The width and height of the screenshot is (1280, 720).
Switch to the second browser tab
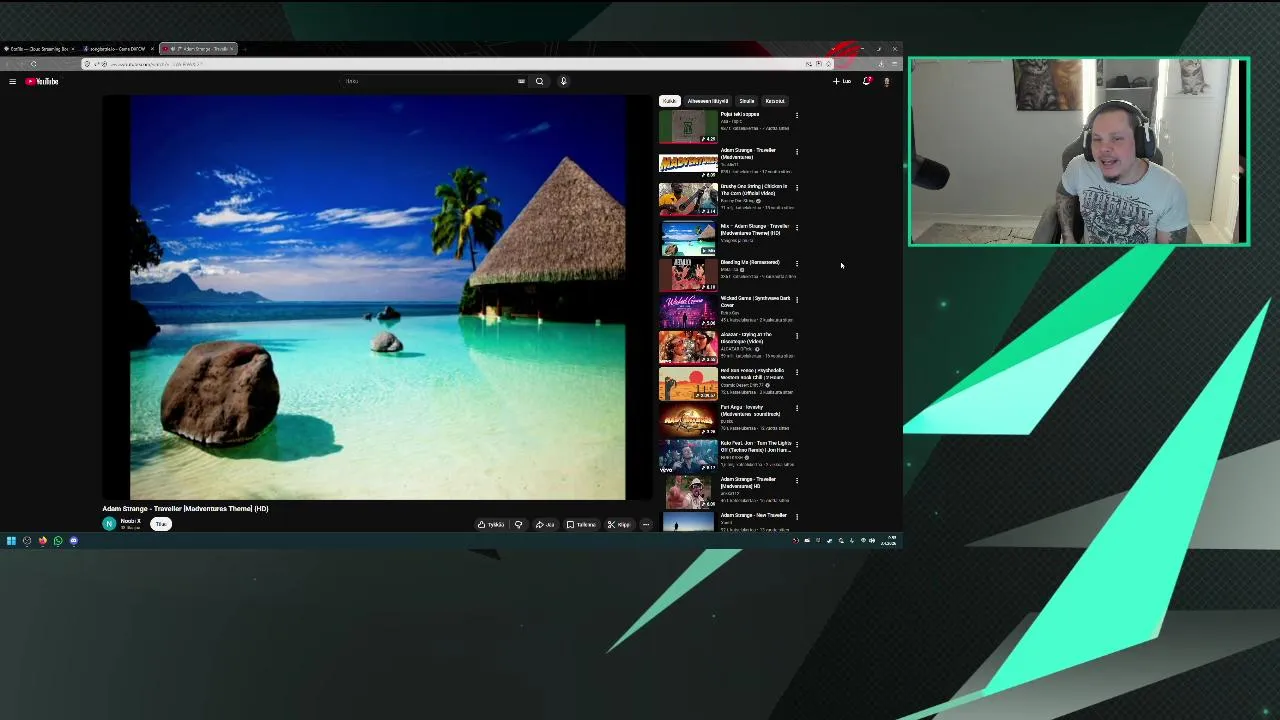tap(117, 49)
